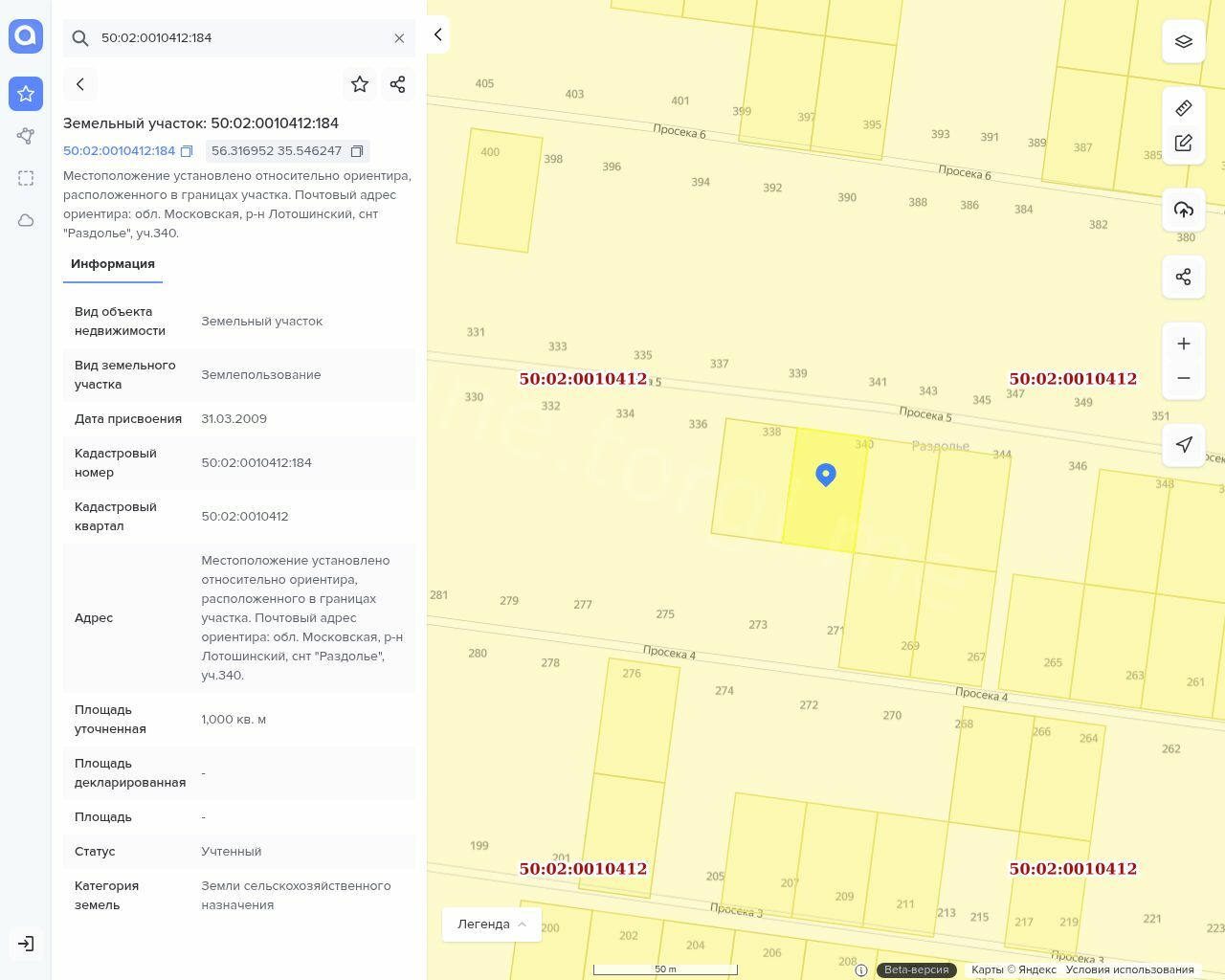
Task: Copy cadastral number 50:02:0010412:184
Action: click(188, 151)
